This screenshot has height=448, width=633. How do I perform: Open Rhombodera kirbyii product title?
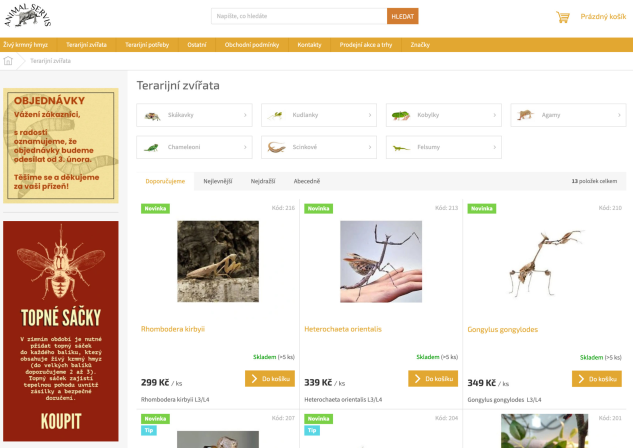point(173,329)
